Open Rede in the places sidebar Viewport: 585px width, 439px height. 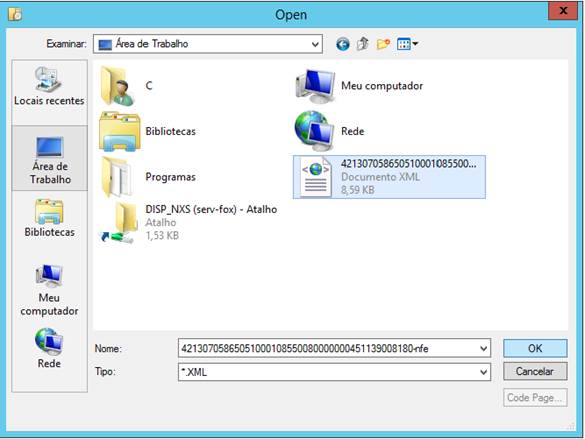tap(49, 348)
